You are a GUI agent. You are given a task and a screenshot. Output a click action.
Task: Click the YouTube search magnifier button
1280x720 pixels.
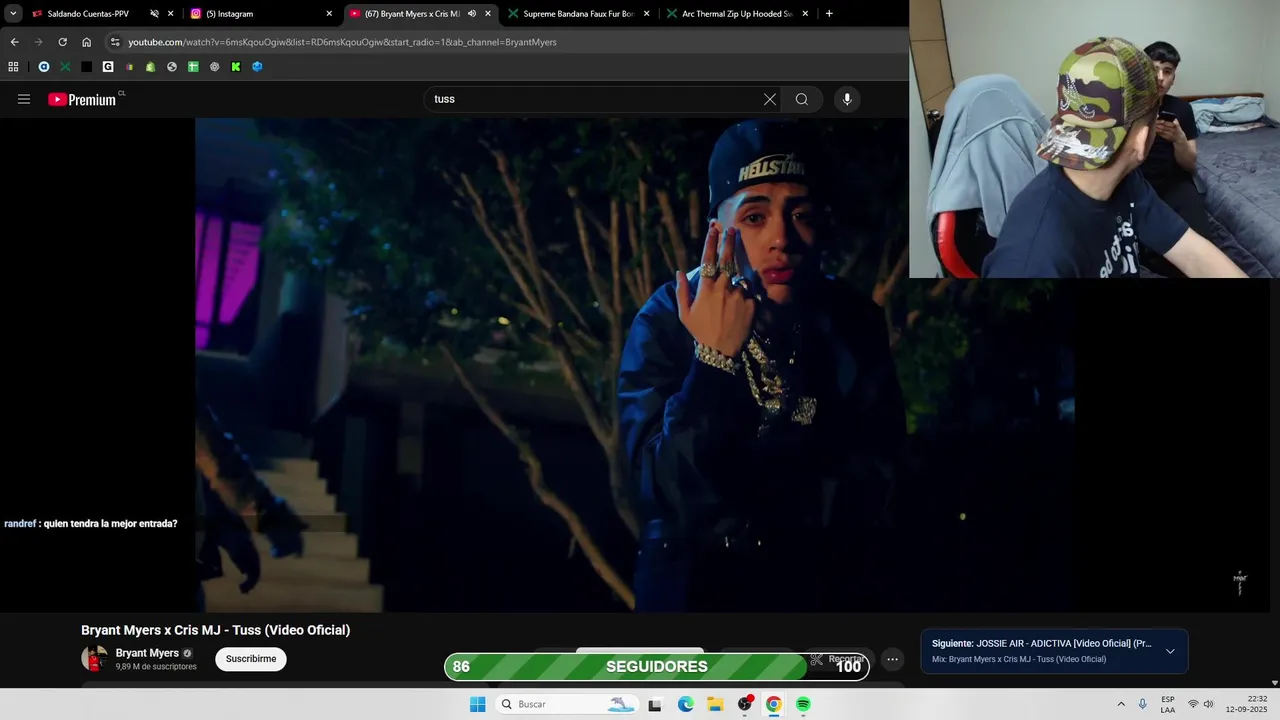(802, 99)
